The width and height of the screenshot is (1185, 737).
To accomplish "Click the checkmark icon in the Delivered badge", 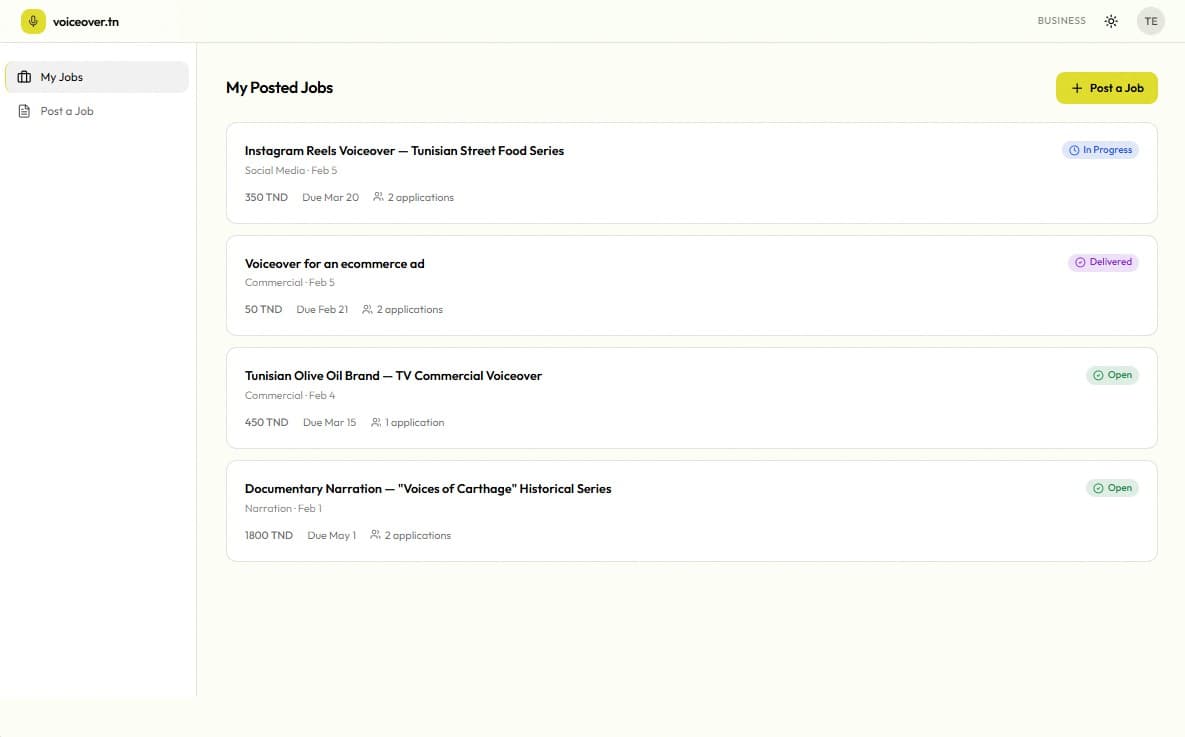I will [1079, 262].
